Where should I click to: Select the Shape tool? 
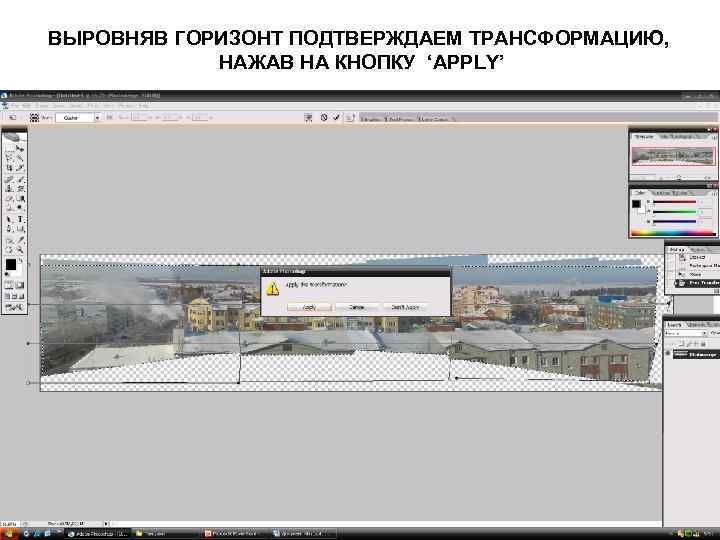coord(20,229)
